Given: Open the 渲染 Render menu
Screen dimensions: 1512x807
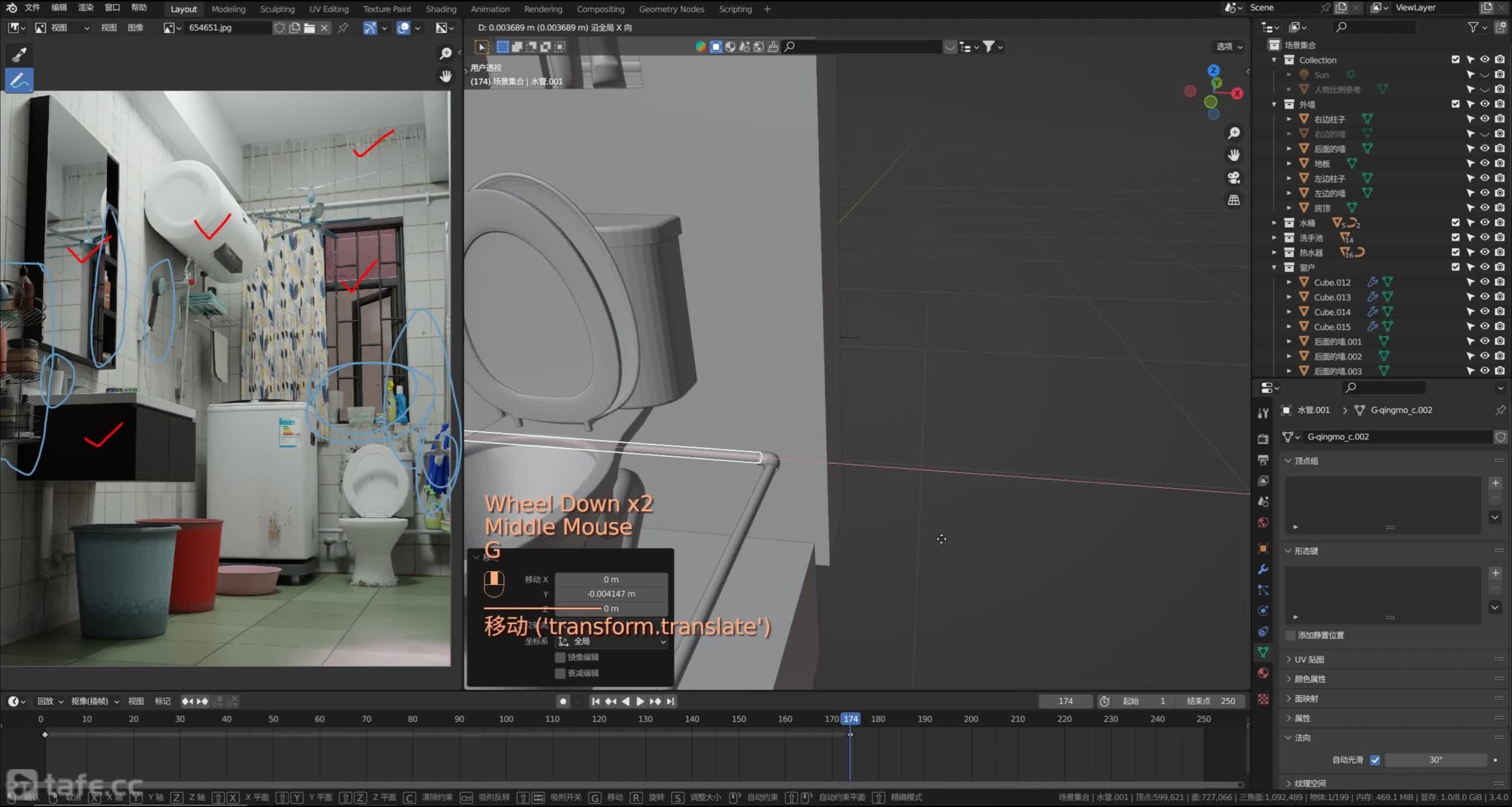Looking at the screenshot, I should coord(86,8).
